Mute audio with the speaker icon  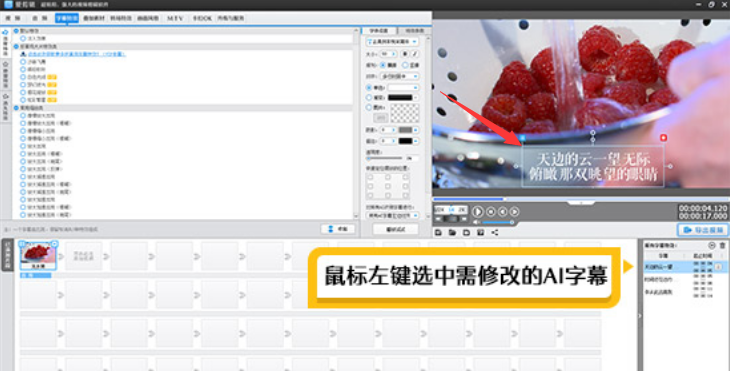click(x=476, y=223)
